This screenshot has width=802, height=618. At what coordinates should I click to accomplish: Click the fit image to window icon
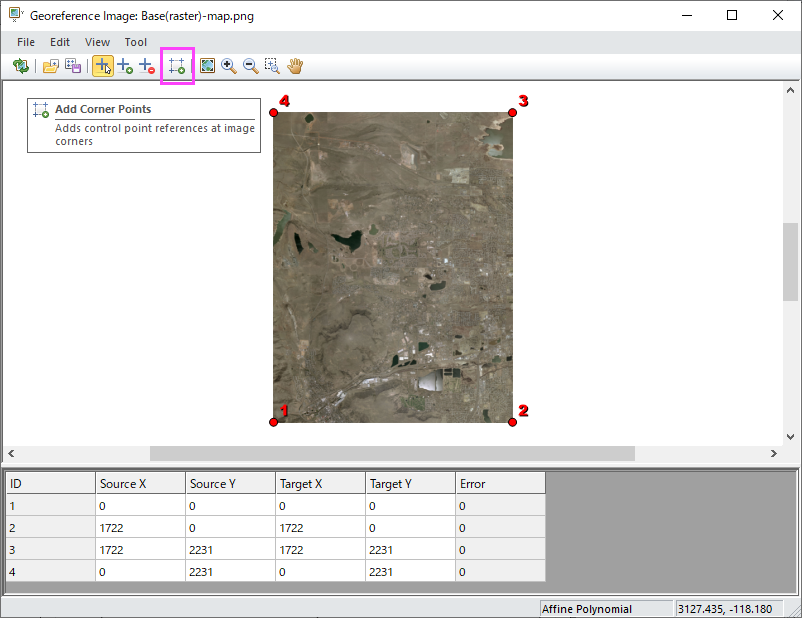207,66
